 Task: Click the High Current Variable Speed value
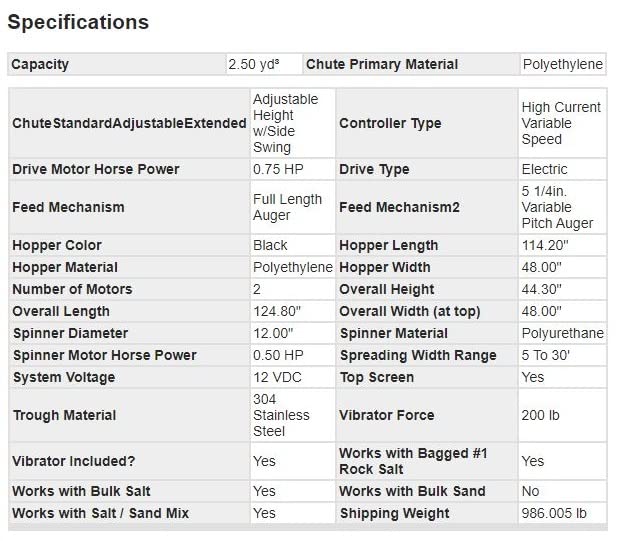pos(561,123)
